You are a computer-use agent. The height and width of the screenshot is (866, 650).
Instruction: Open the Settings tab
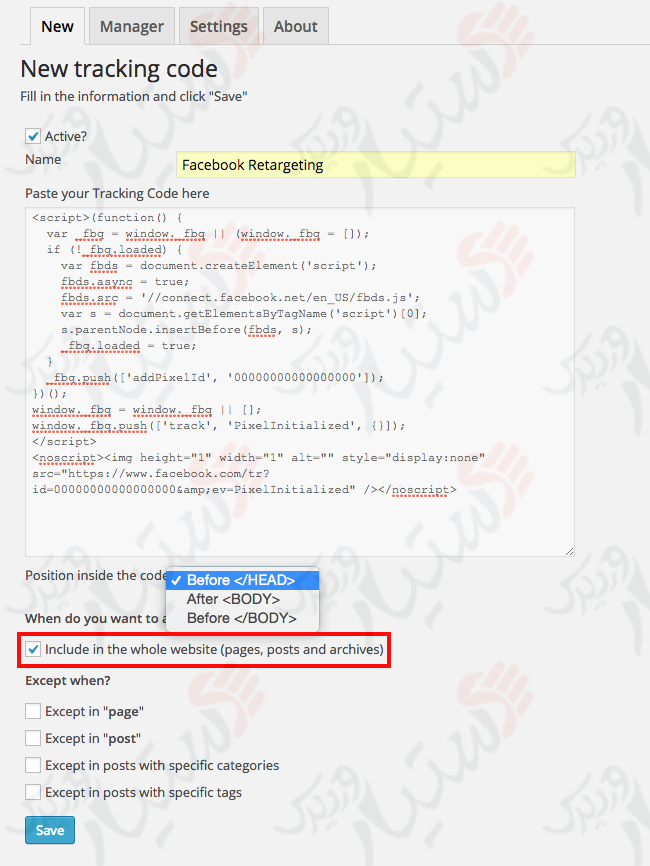click(x=219, y=26)
